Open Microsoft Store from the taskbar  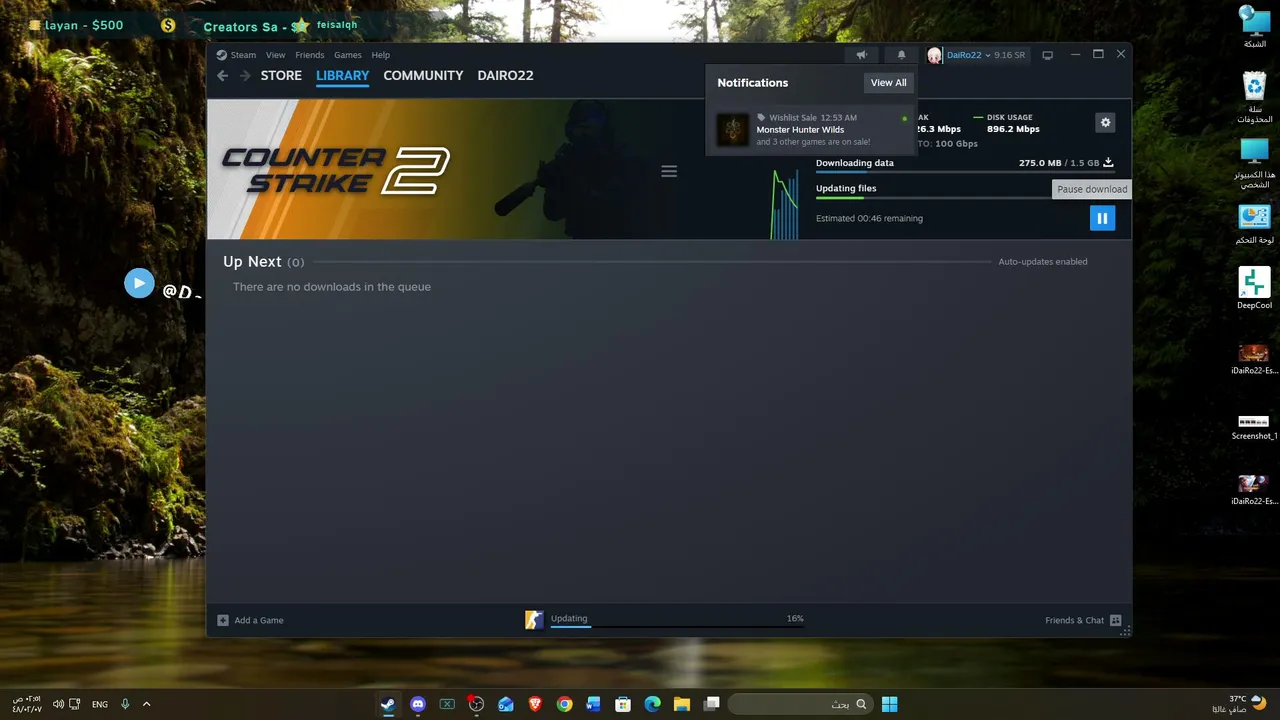click(623, 704)
